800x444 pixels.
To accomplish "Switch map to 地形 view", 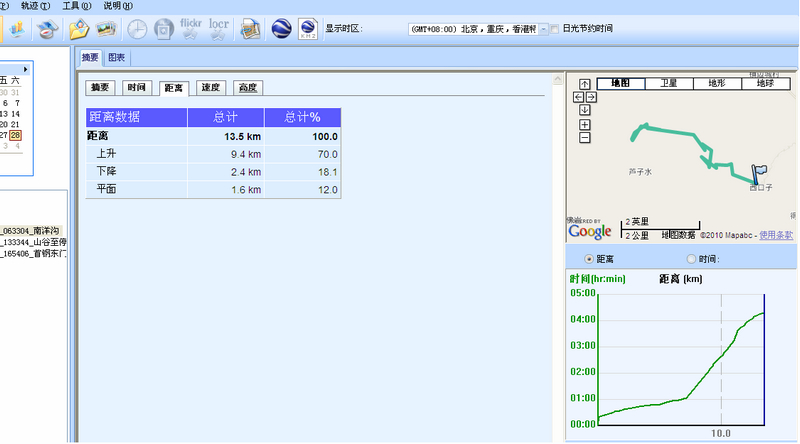I will coord(717,83).
